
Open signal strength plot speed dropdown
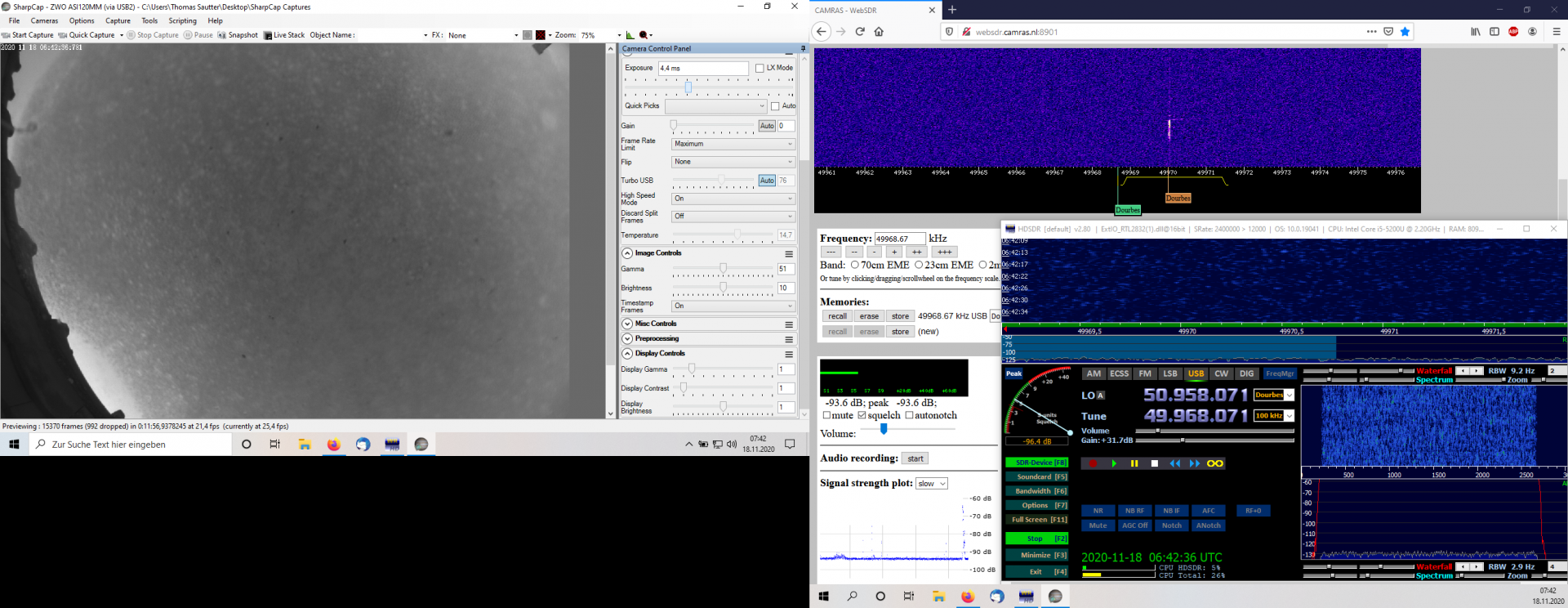[931, 484]
